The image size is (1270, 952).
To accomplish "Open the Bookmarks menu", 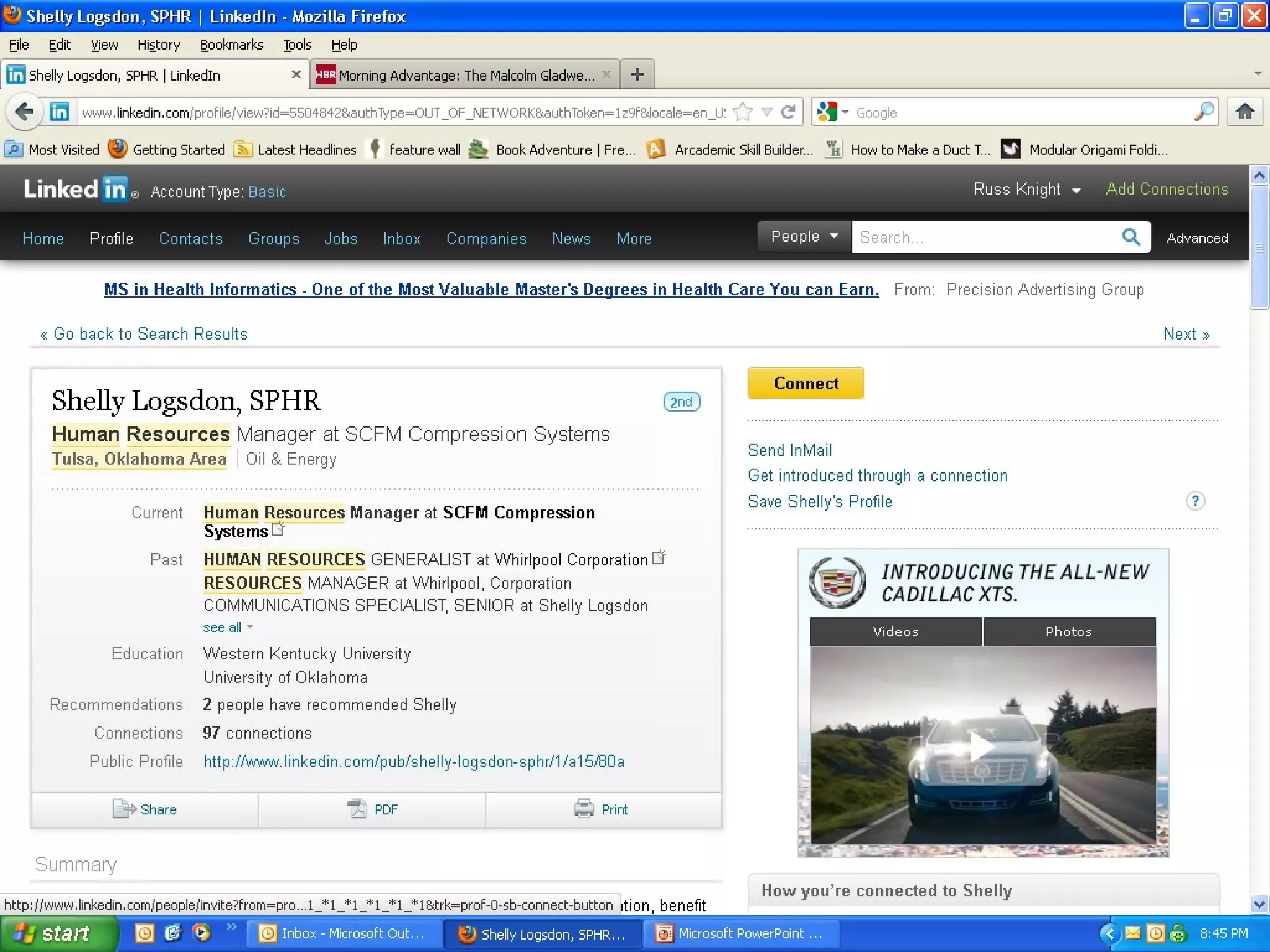I will coord(231,45).
